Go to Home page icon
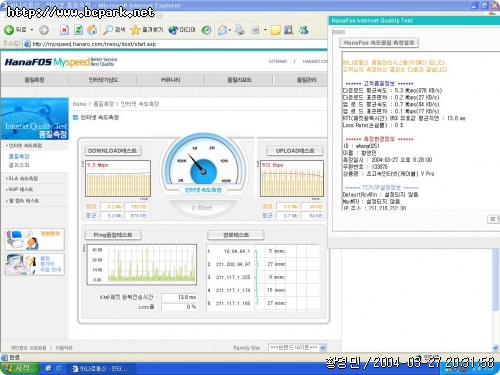Image resolution: width=500 pixels, height=375 pixels. point(92,30)
